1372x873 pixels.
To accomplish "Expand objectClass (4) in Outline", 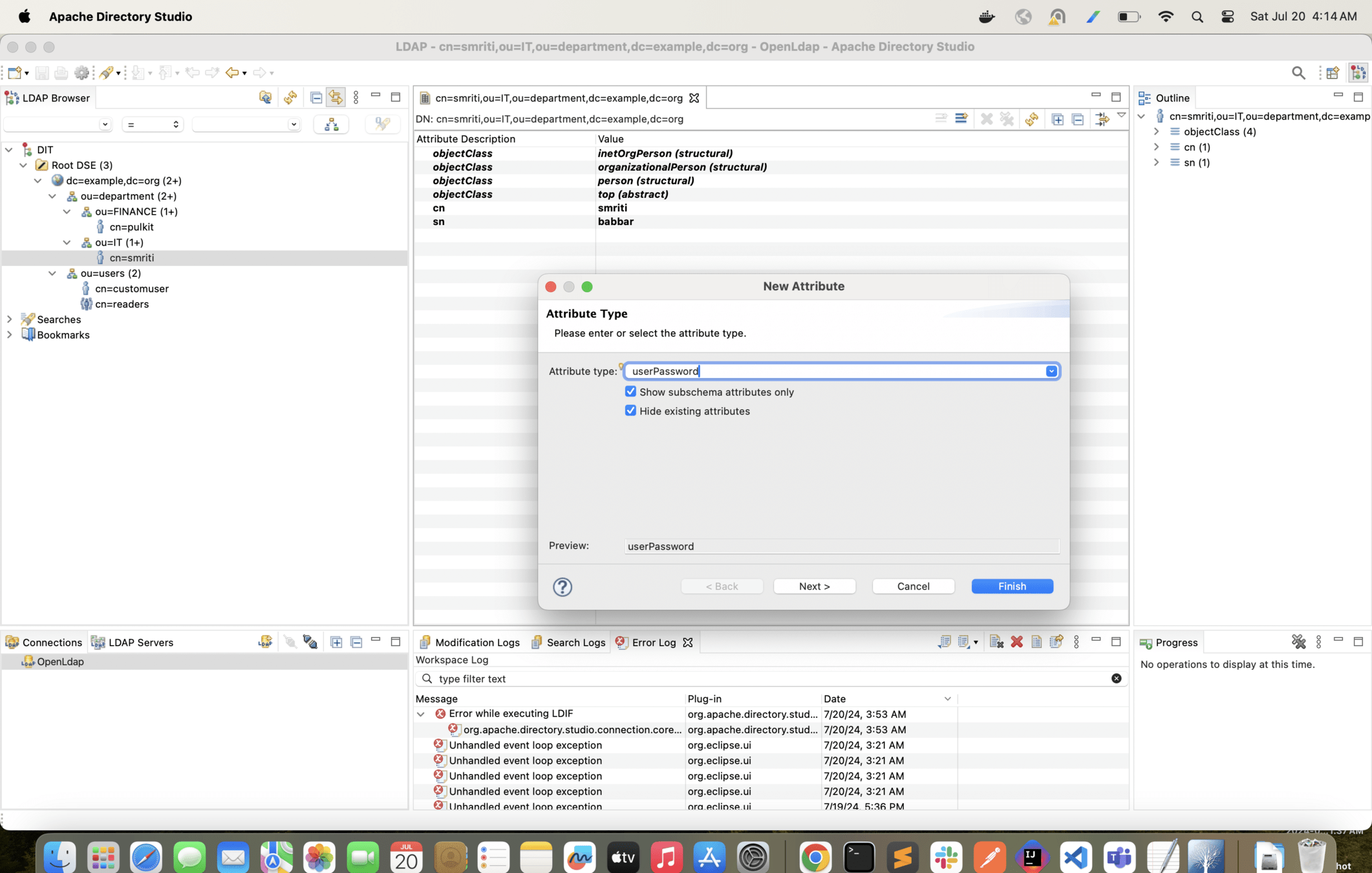I will point(1157,131).
